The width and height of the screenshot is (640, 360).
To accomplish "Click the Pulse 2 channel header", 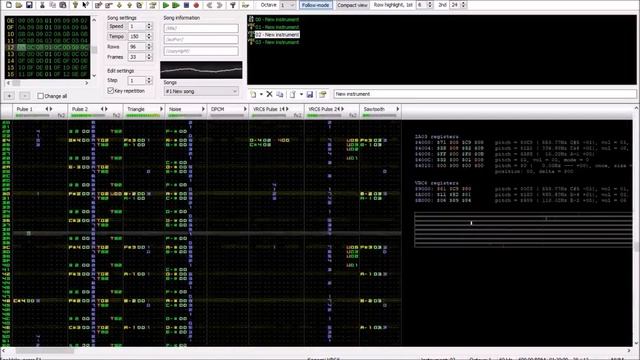I will coord(95,111).
